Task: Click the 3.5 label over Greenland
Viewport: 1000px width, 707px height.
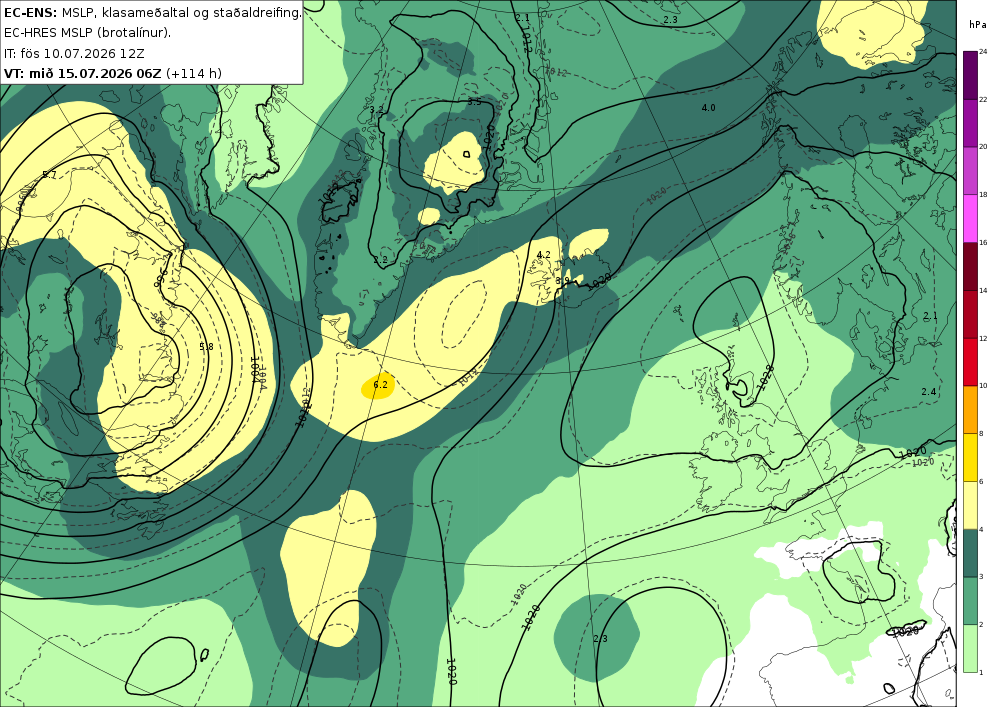Action: (x=474, y=102)
